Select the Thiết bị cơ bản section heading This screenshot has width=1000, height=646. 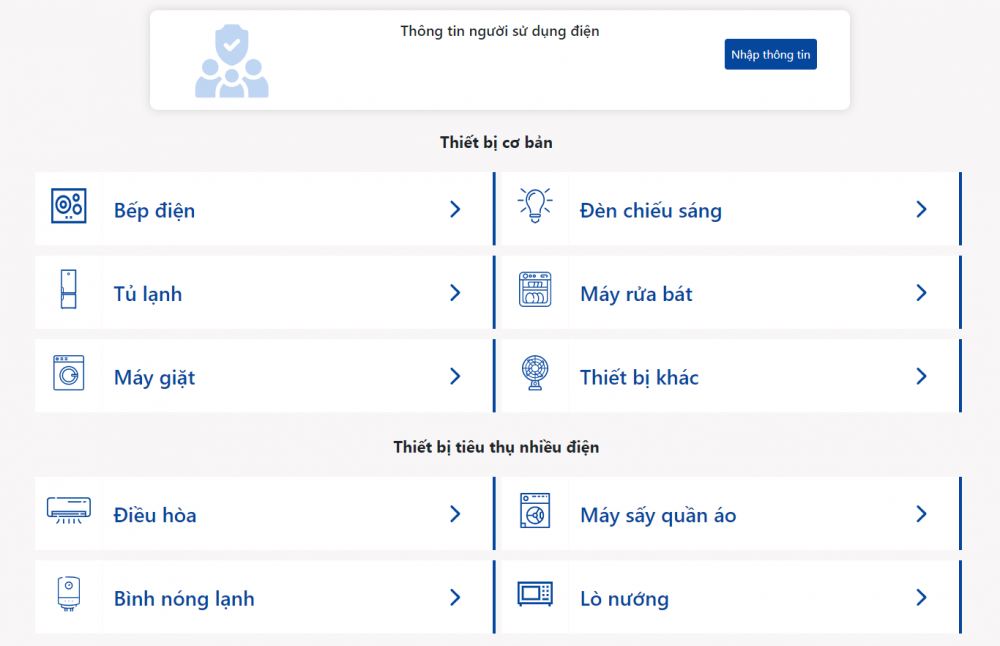[498, 142]
